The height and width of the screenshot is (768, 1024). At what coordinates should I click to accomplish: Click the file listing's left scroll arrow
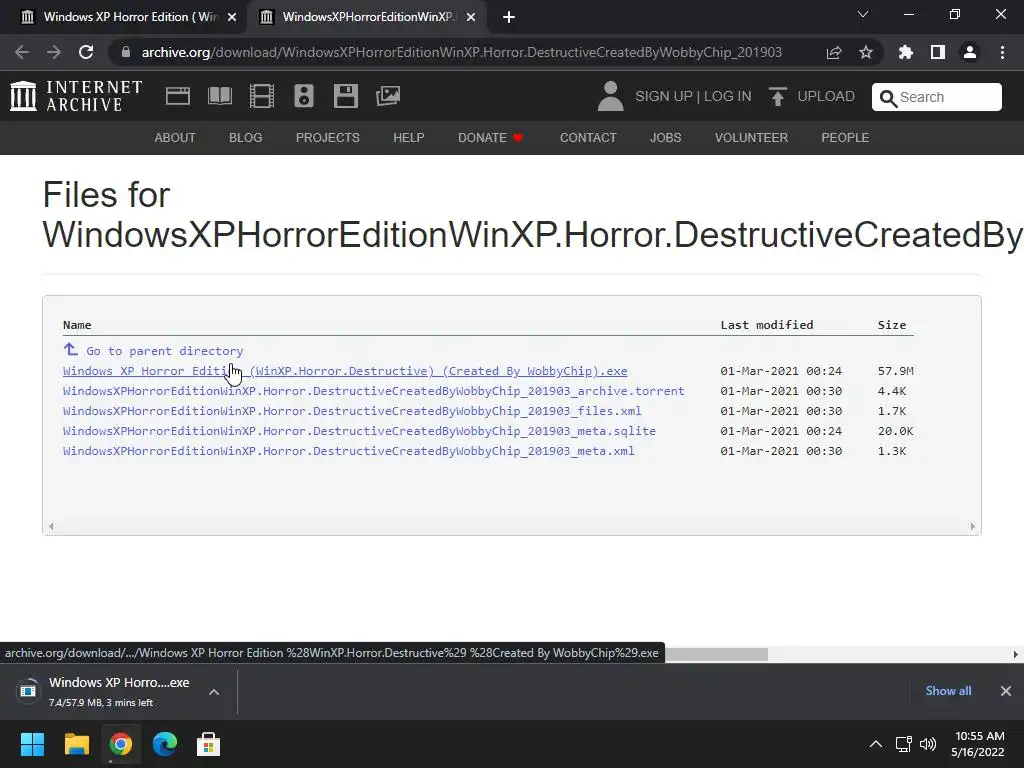pos(51,526)
